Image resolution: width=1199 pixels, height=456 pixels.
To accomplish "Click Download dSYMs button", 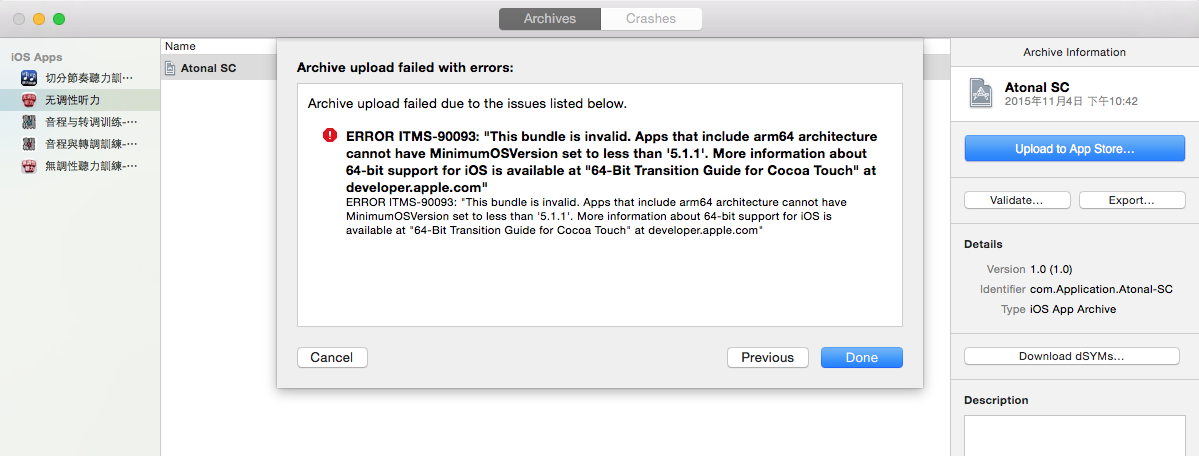I will [1071, 357].
